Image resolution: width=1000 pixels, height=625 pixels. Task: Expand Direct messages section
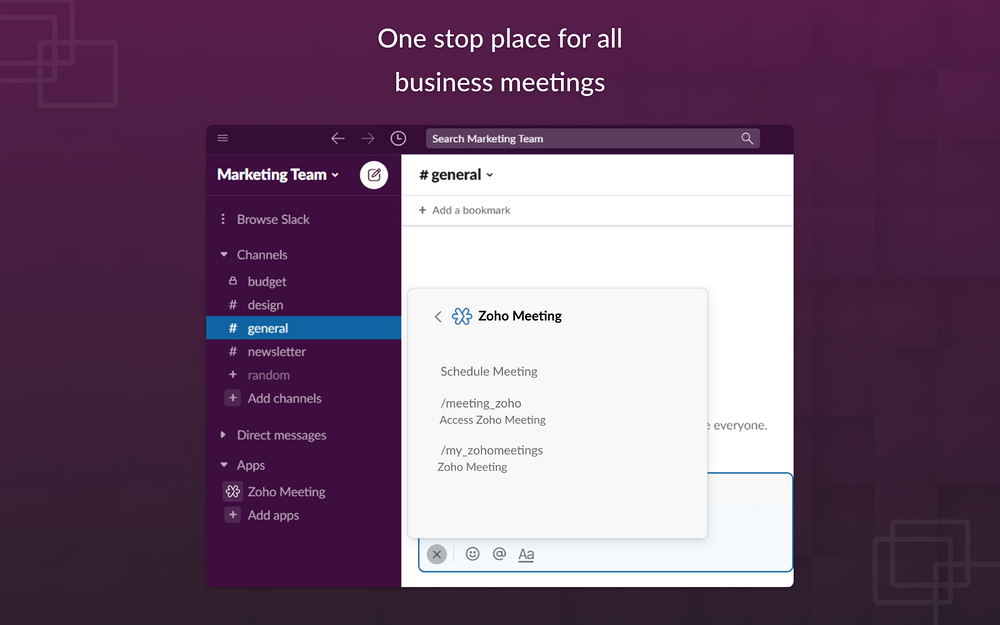tap(223, 435)
